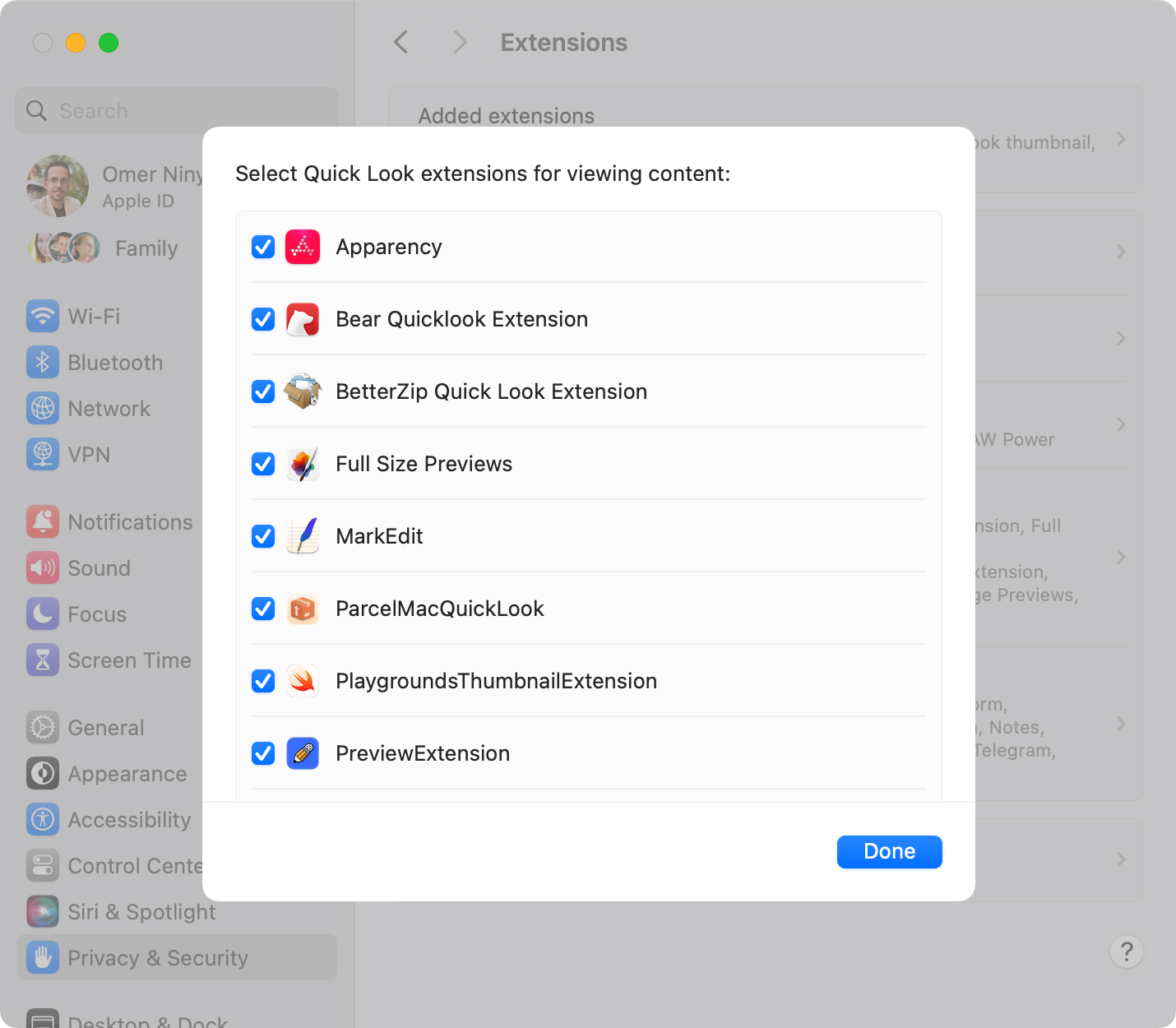Disable the ParcelMacQuickLook checkbox

(263, 609)
